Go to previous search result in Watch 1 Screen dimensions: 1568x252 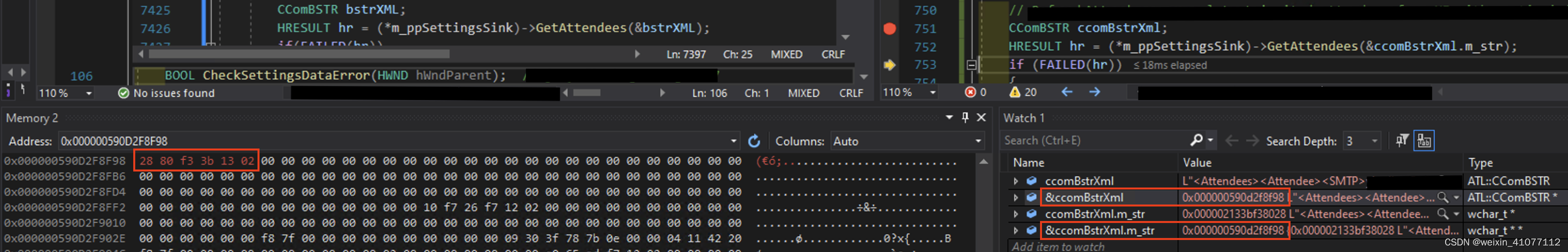point(1231,141)
